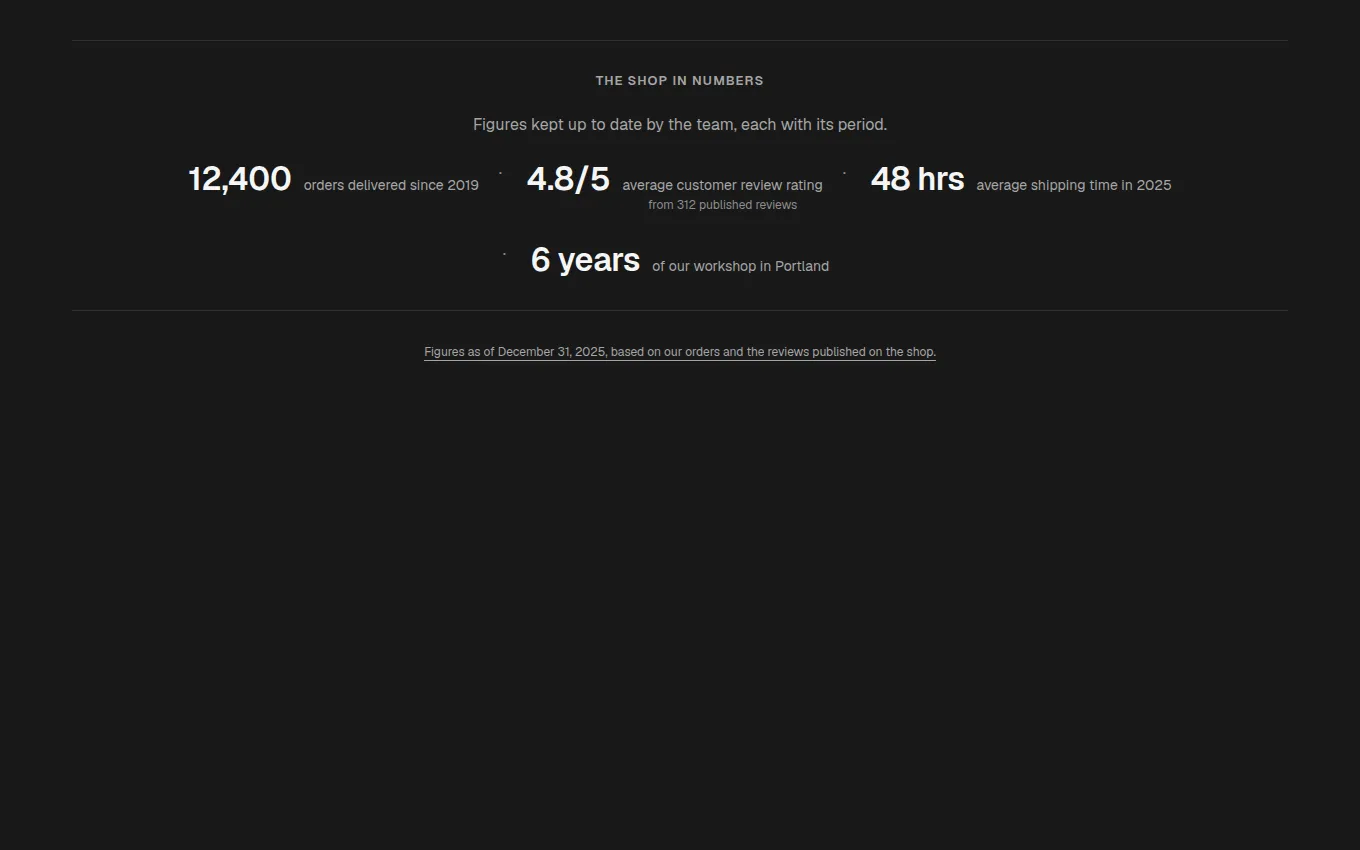Select the heading "THE SHOP IN NUMBERS"
This screenshot has width=1360, height=850.
[680, 81]
